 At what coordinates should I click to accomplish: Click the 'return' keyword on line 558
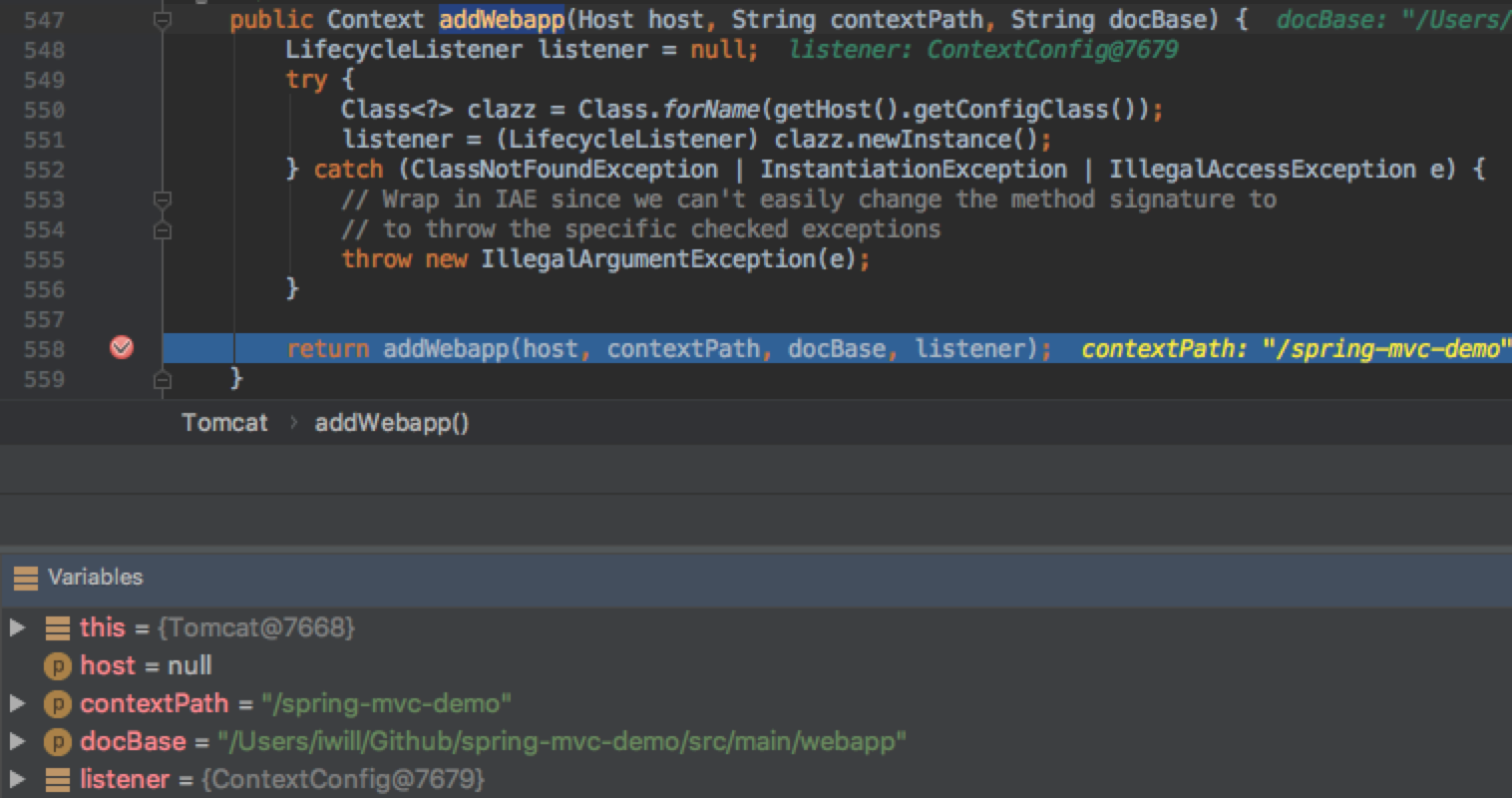click(x=327, y=348)
